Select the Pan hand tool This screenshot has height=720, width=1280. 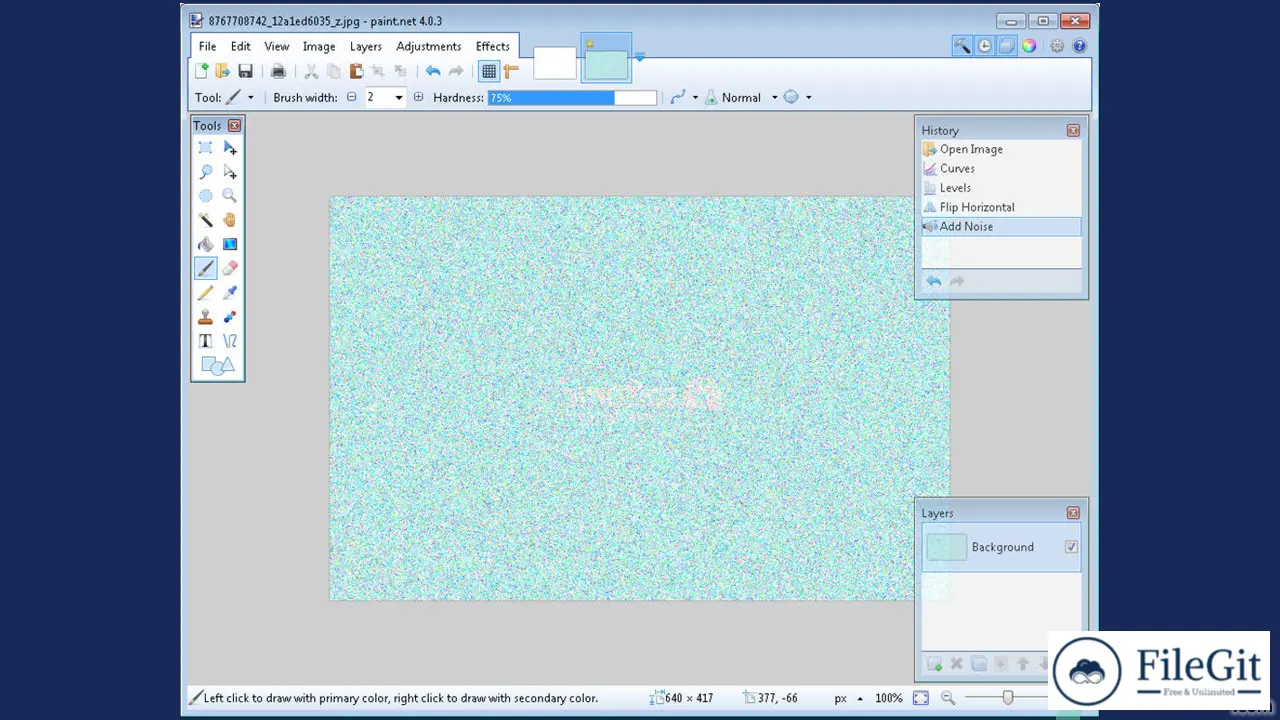(230, 220)
